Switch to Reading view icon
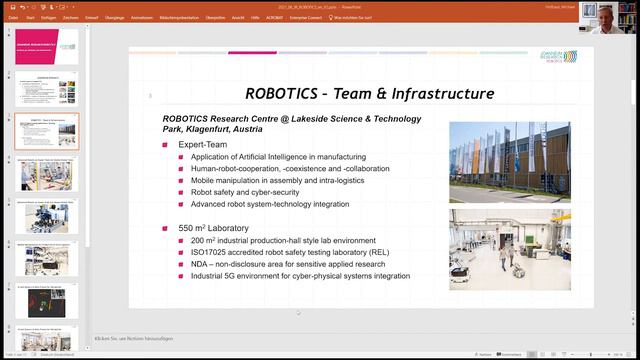This screenshot has width=640, height=360. (553, 355)
